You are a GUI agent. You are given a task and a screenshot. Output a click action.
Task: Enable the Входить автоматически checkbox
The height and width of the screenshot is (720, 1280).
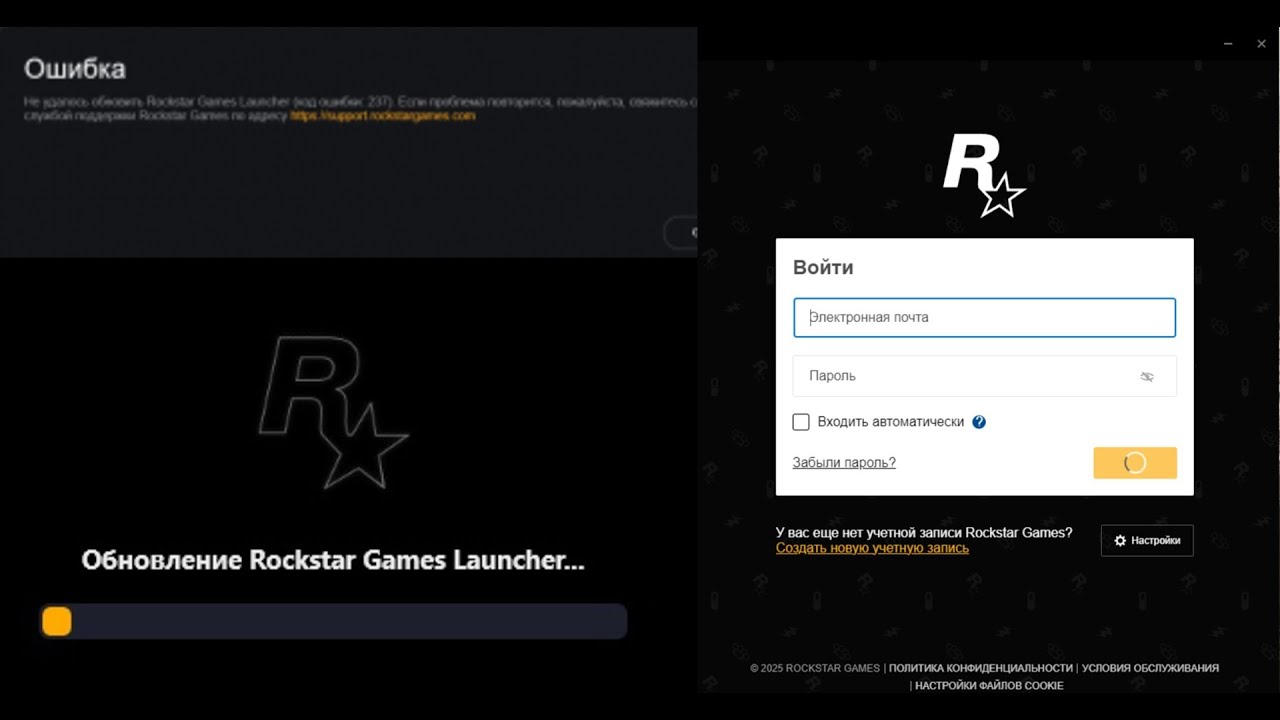[x=801, y=422]
